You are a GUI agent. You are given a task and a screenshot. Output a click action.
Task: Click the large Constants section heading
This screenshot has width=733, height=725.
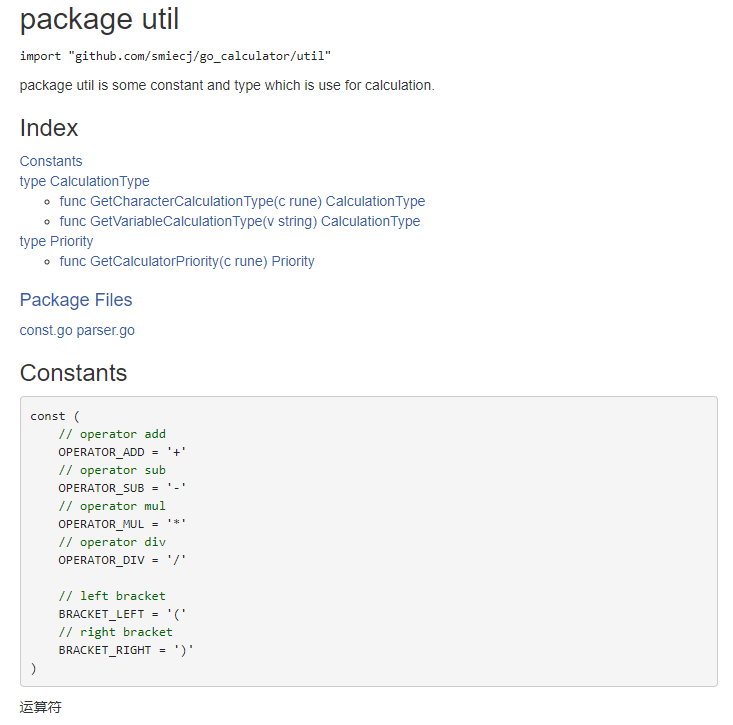click(74, 373)
